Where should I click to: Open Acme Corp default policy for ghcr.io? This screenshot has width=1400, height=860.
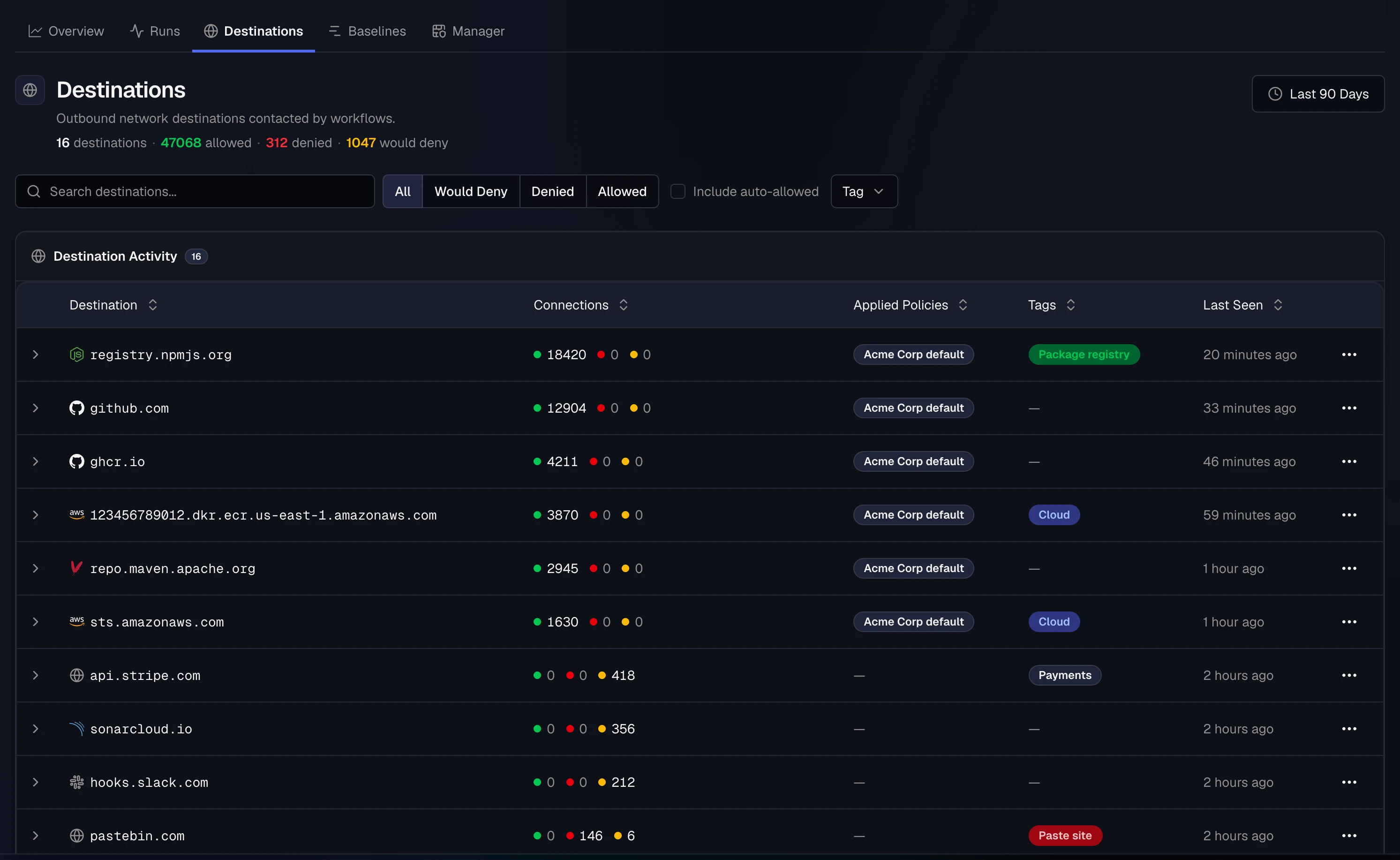(x=913, y=461)
